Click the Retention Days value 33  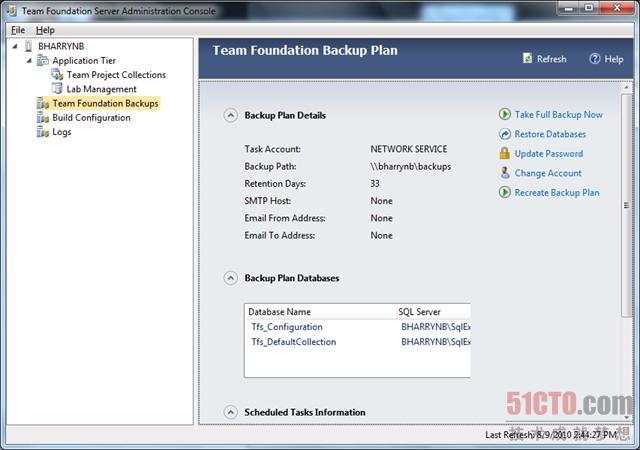[x=375, y=184]
